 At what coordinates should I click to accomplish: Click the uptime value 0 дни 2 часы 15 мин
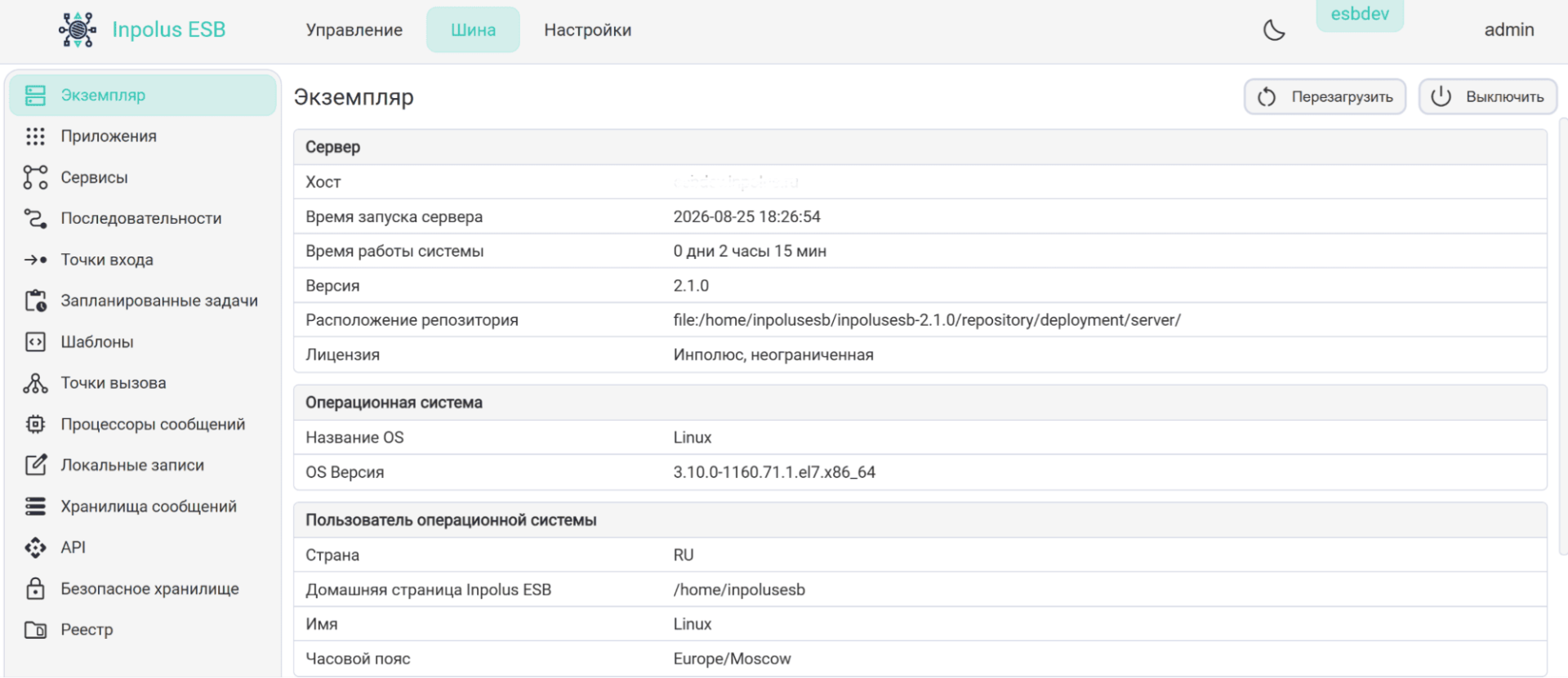tap(750, 251)
